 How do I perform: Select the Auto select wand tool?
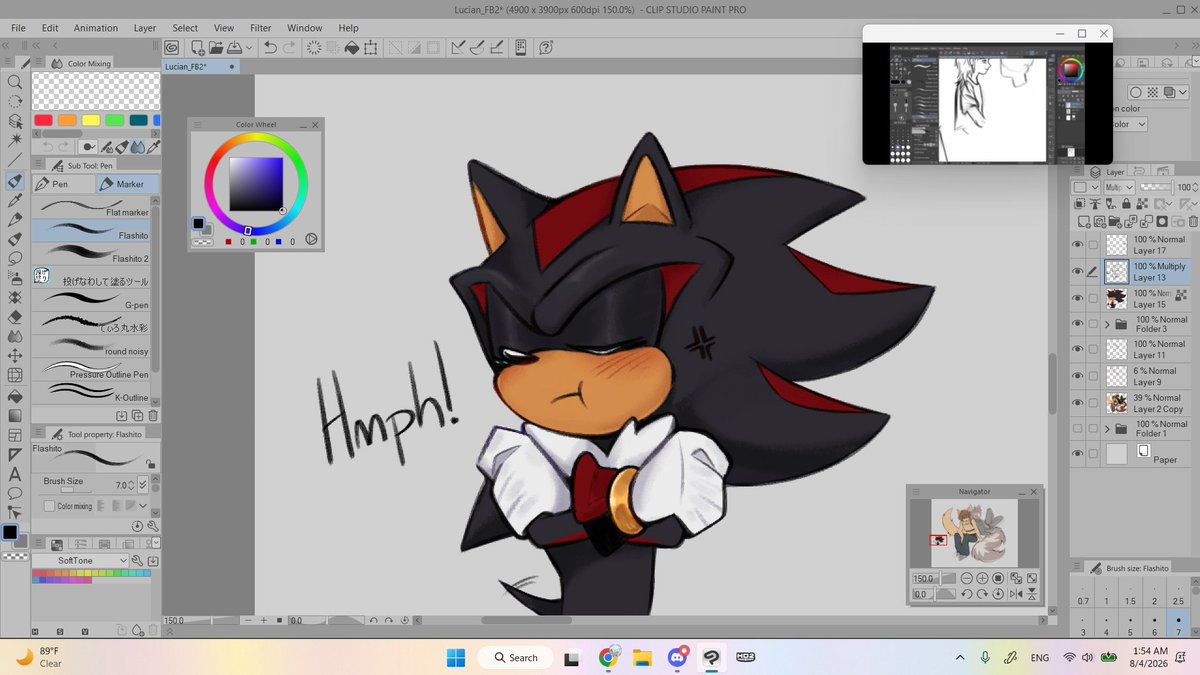pos(15,139)
